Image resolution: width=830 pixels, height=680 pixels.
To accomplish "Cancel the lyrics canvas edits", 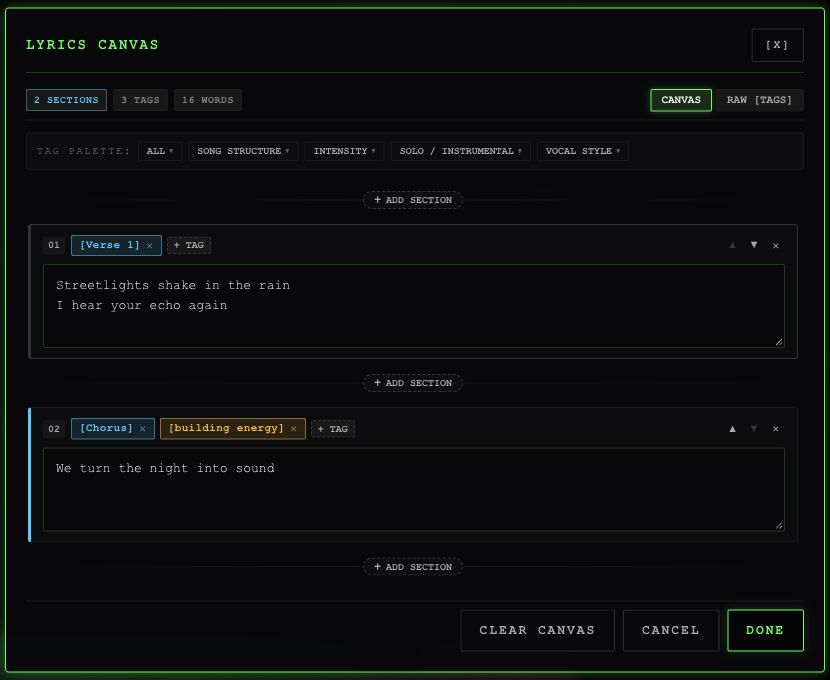I will 671,630.
